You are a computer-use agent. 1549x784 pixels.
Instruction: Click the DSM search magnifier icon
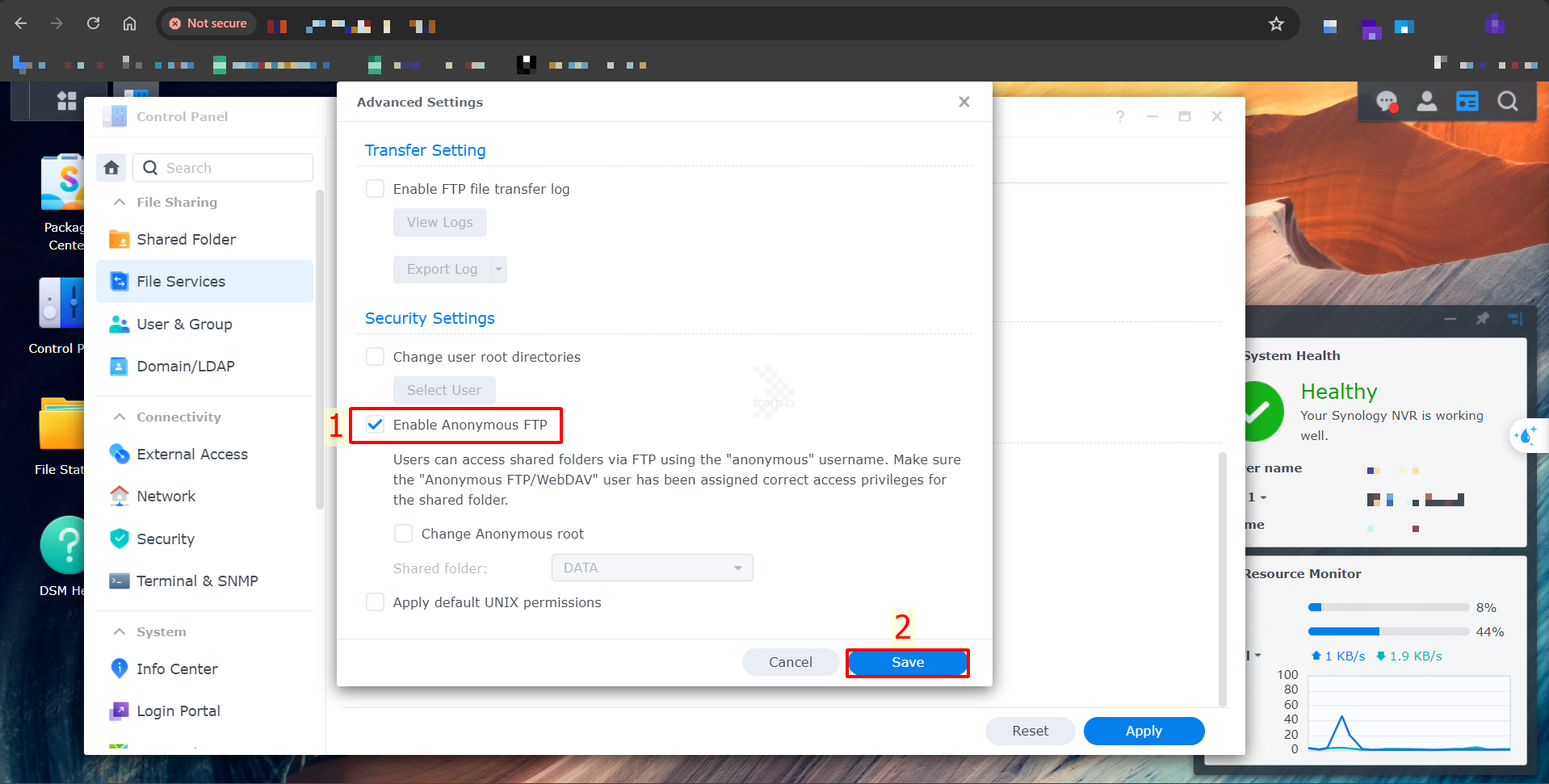click(1508, 101)
